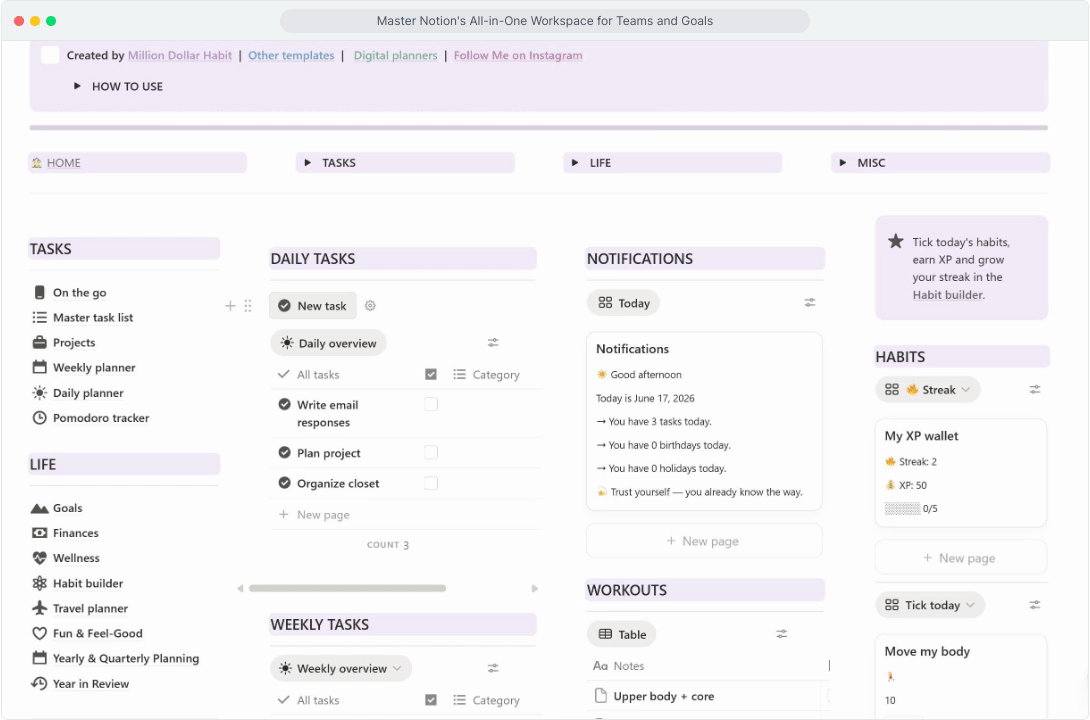This screenshot has height=720, width=1090.
Task: Open the gear settings beside New task
Action: point(371,306)
